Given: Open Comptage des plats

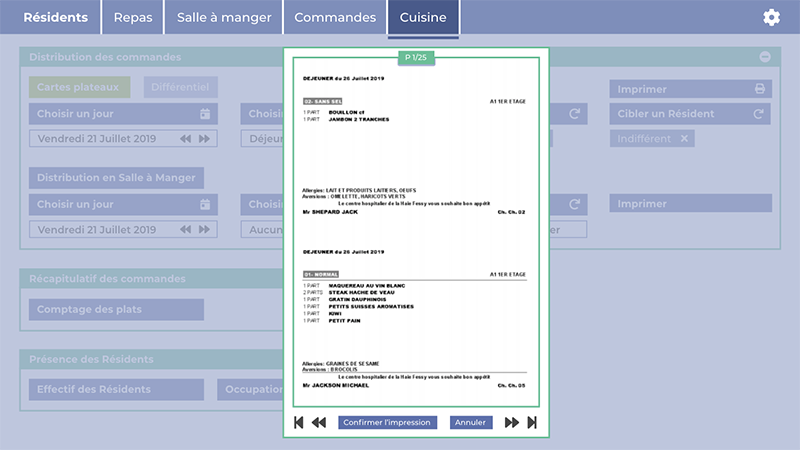Looking at the screenshot, I should click(116, 310).
